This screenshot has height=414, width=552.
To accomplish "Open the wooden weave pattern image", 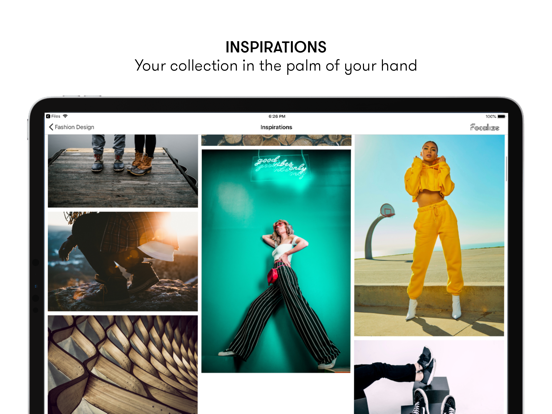I will 123,365.
